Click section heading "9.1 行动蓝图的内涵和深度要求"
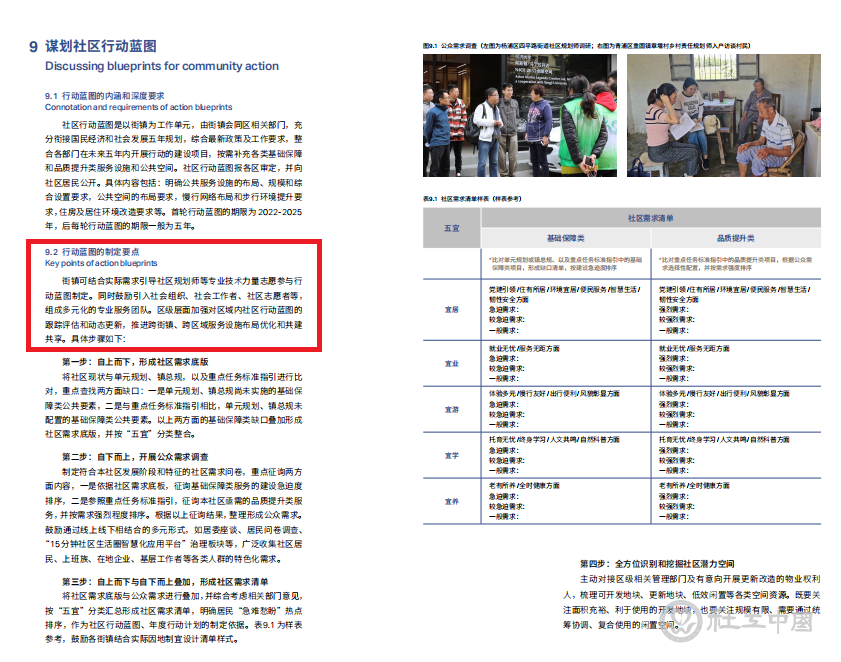 tap(105, 95)
